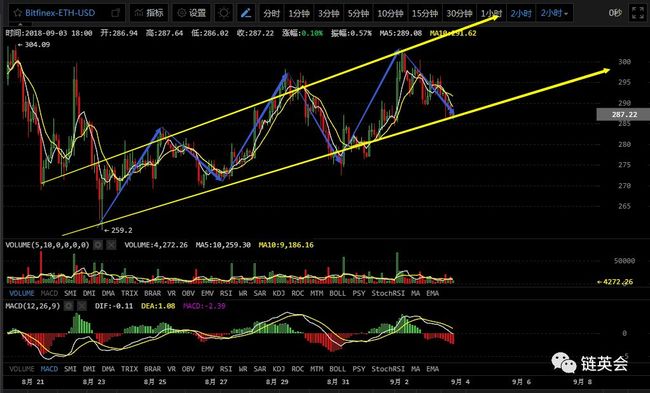Open the Bitfinex-ETH-USD pair selector

(x=60, y=13)
